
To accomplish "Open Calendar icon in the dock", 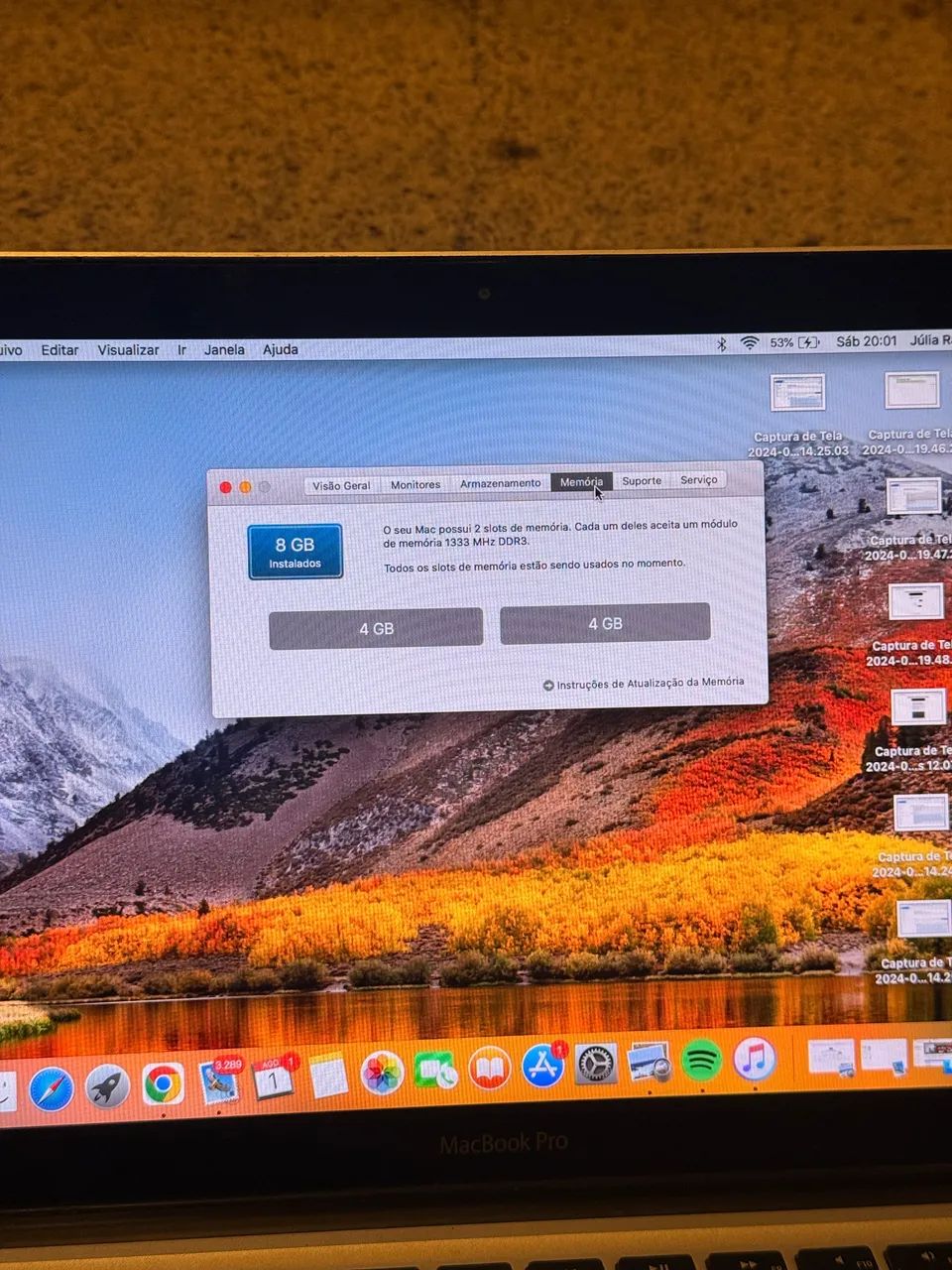I will (x=274, y=1078).
